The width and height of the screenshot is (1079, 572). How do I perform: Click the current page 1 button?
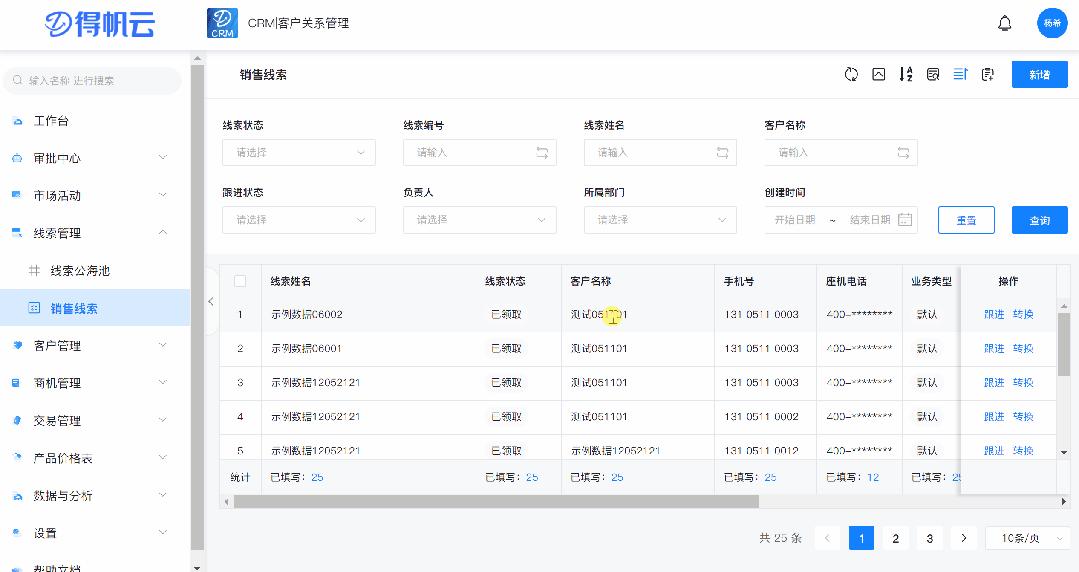(862, 538)
